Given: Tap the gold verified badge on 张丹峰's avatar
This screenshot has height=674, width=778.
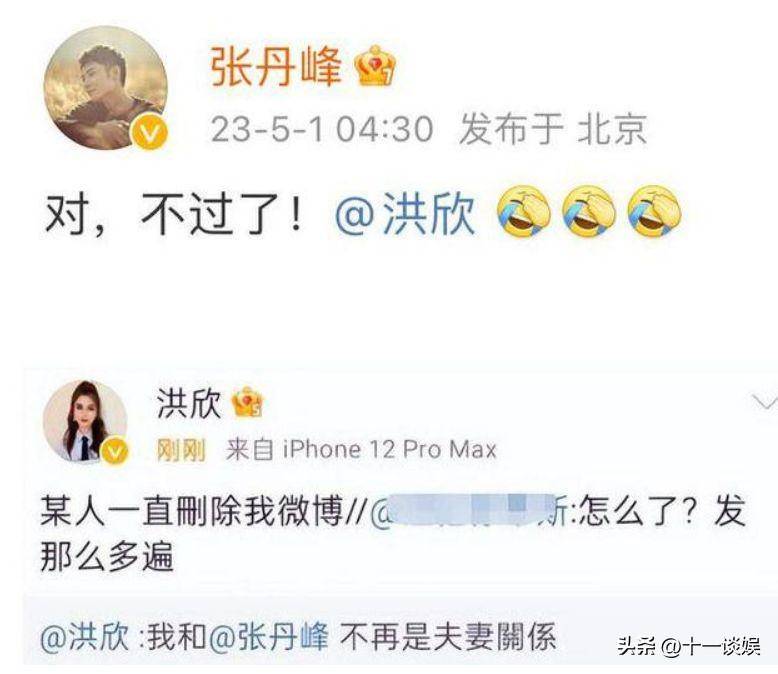Looking at the screenshot, I should (x=150, y=131).
